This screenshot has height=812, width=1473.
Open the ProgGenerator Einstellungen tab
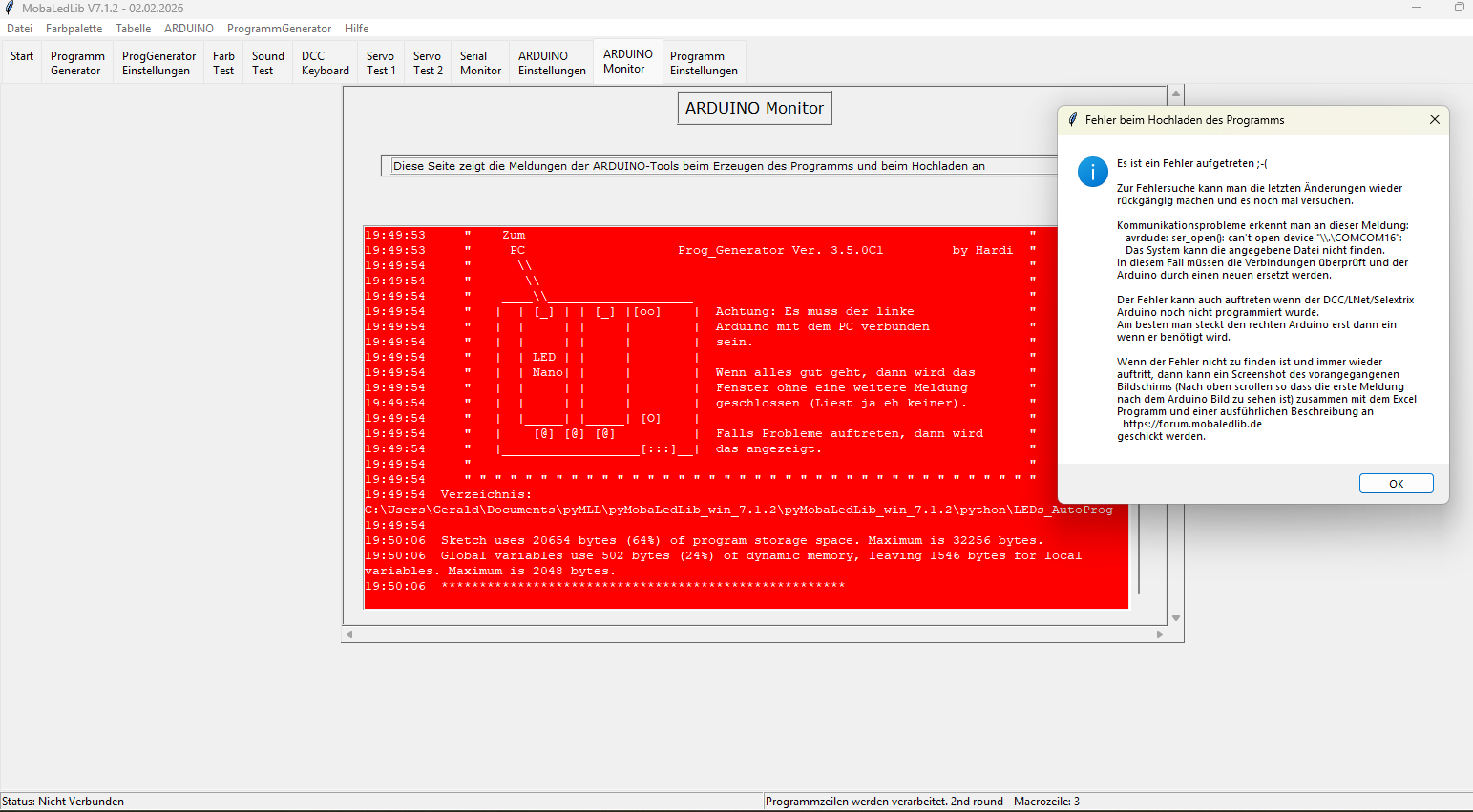click(x=158, y=63)
